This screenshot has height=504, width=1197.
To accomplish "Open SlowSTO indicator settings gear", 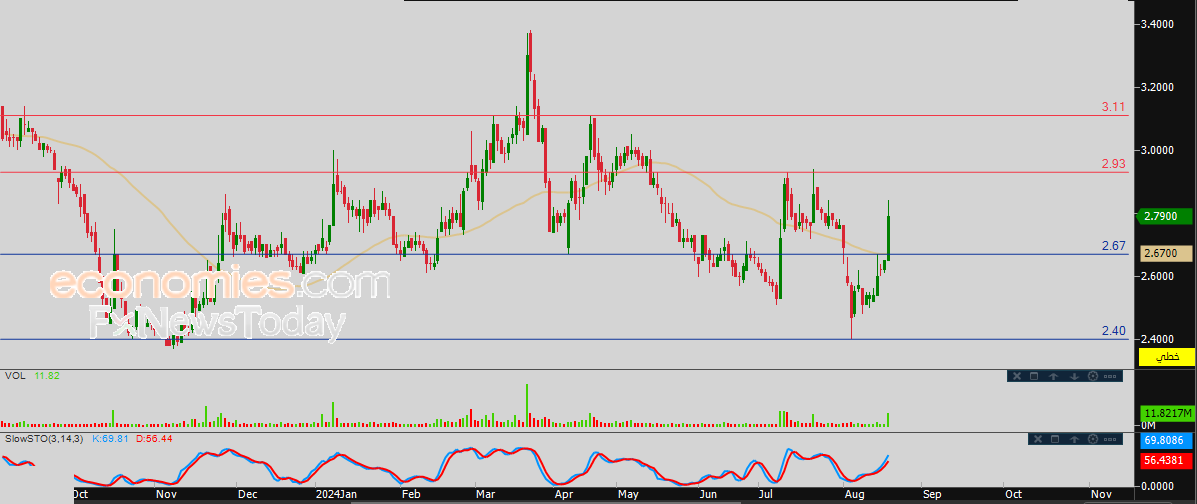I will tap(1092, 439).
